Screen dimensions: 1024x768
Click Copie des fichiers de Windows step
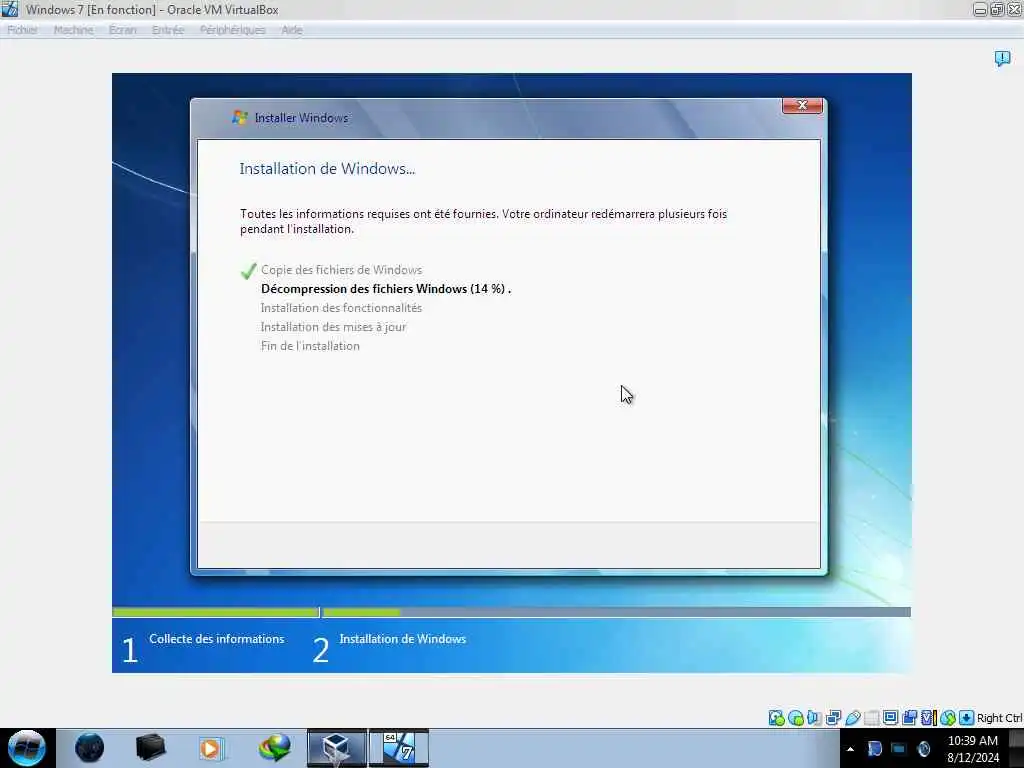pos(342,270)
